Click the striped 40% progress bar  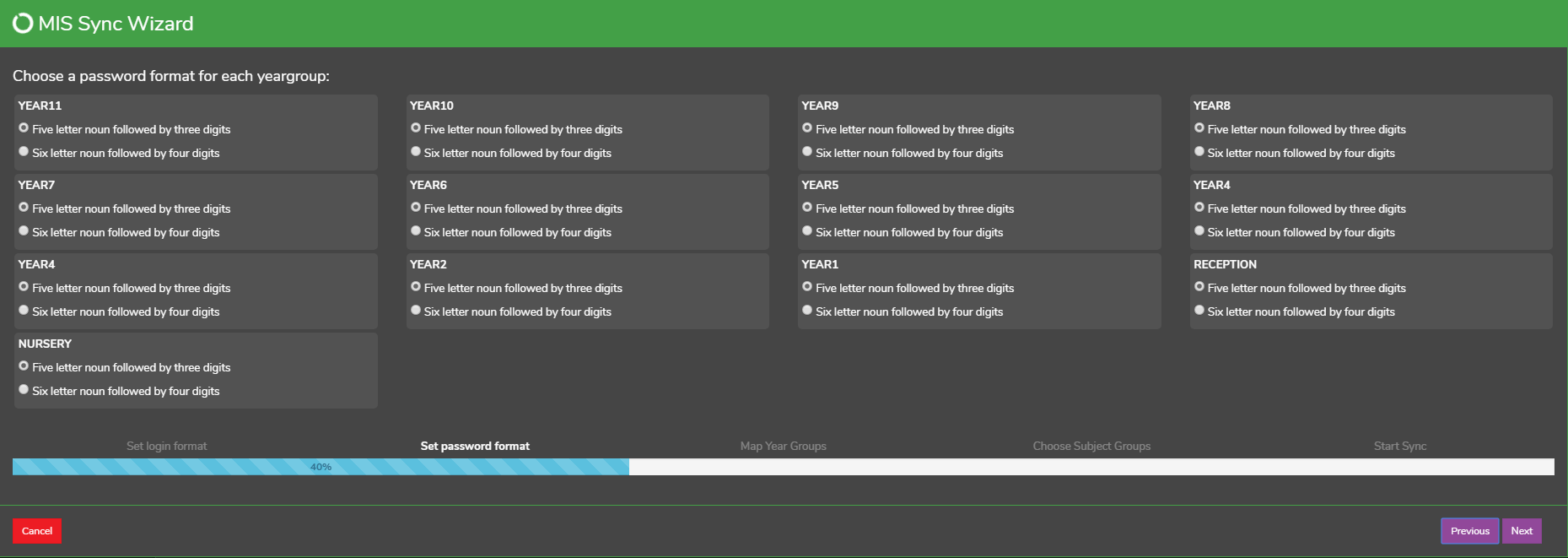[321, 467]
